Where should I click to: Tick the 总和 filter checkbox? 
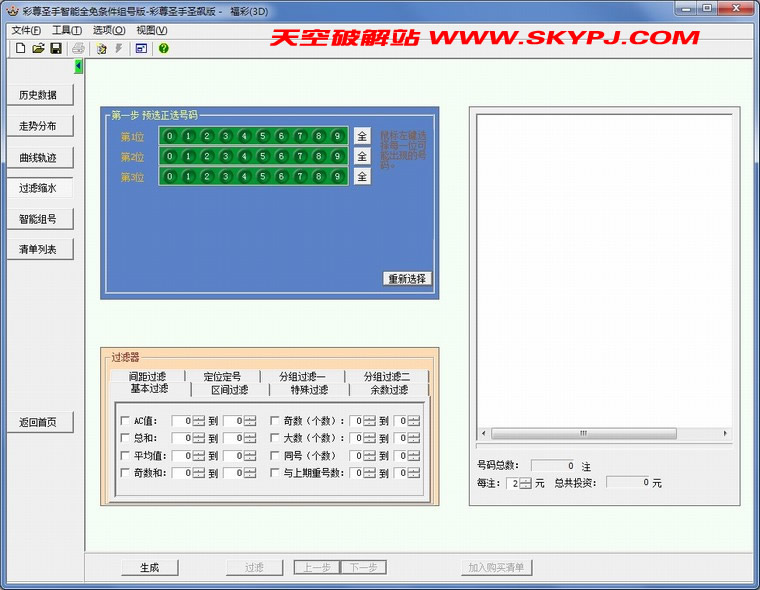(x=125, y=438)
